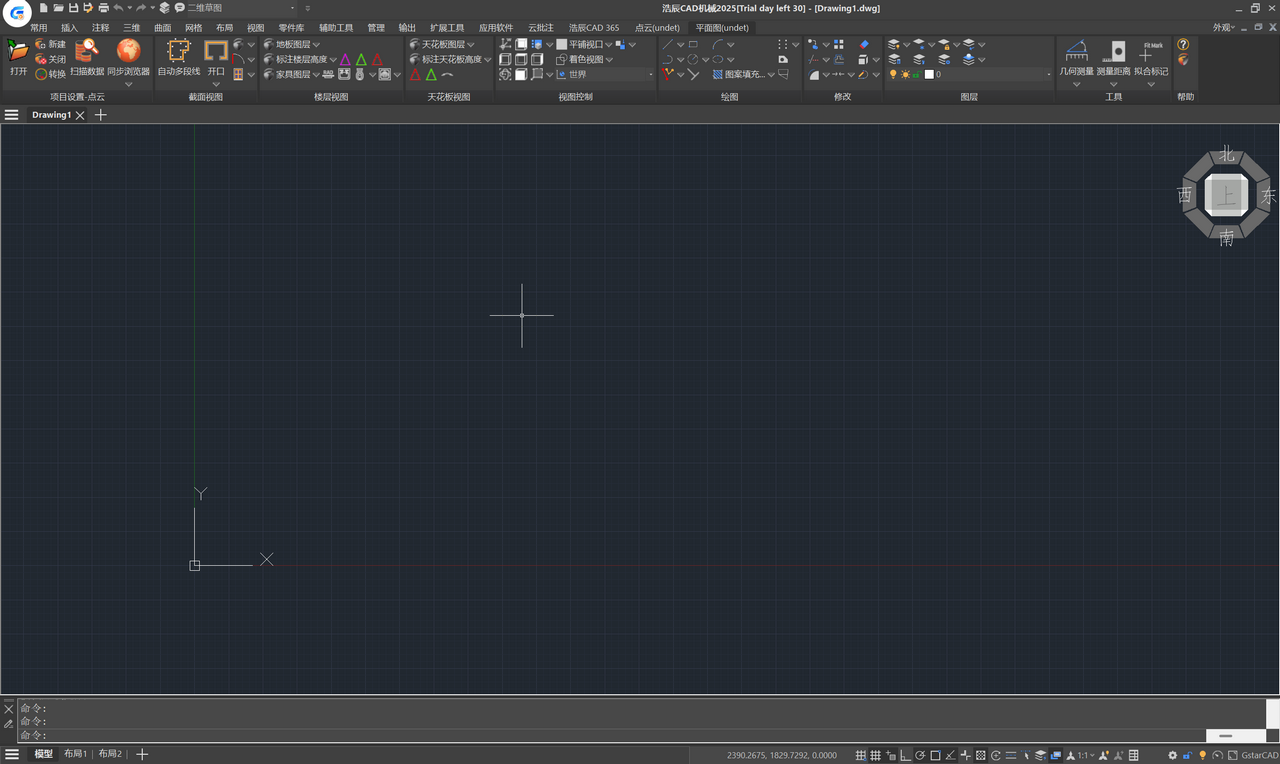Click the 打开 open button

pyautogui.click(x=18, y=57)
